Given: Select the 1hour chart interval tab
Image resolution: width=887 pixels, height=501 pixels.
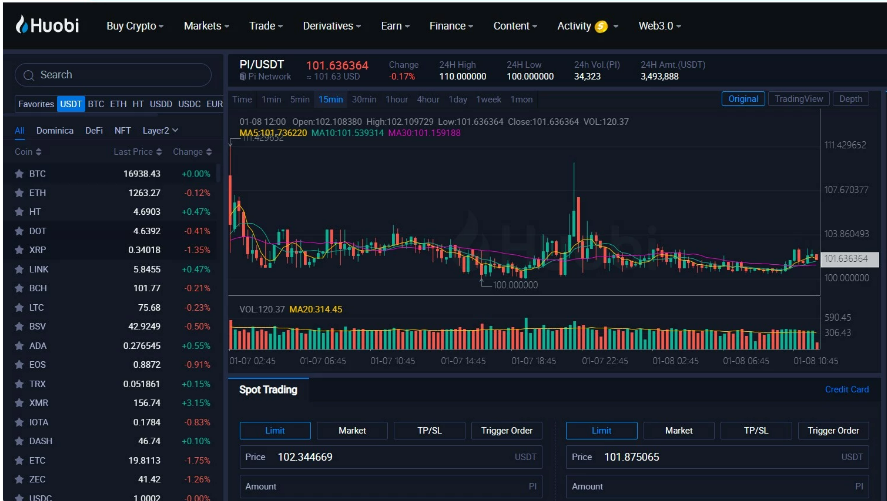Looking at the screenshot, I should tap(397, 100).
